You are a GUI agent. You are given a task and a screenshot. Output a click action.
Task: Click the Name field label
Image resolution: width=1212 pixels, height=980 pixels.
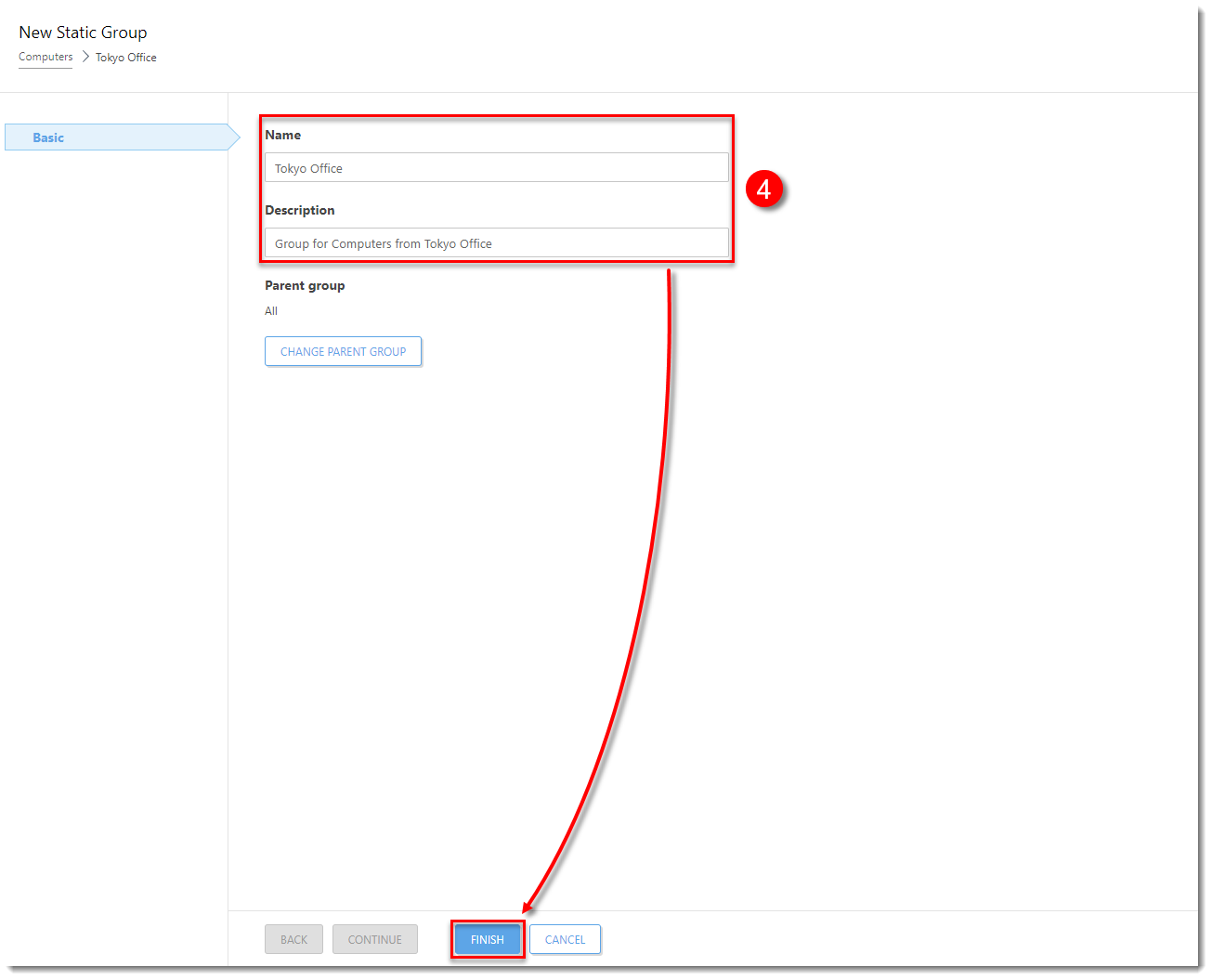coord(283,135)
